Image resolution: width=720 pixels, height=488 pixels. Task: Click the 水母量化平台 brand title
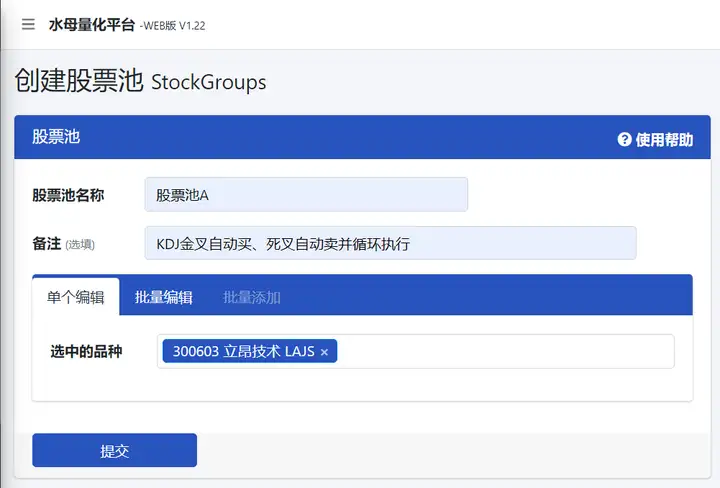point(92,25)
